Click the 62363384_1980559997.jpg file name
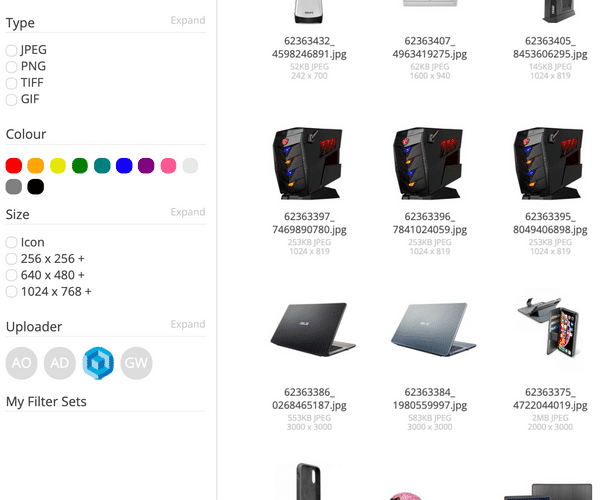The image size is (600, 500). (x=430, y=399)
